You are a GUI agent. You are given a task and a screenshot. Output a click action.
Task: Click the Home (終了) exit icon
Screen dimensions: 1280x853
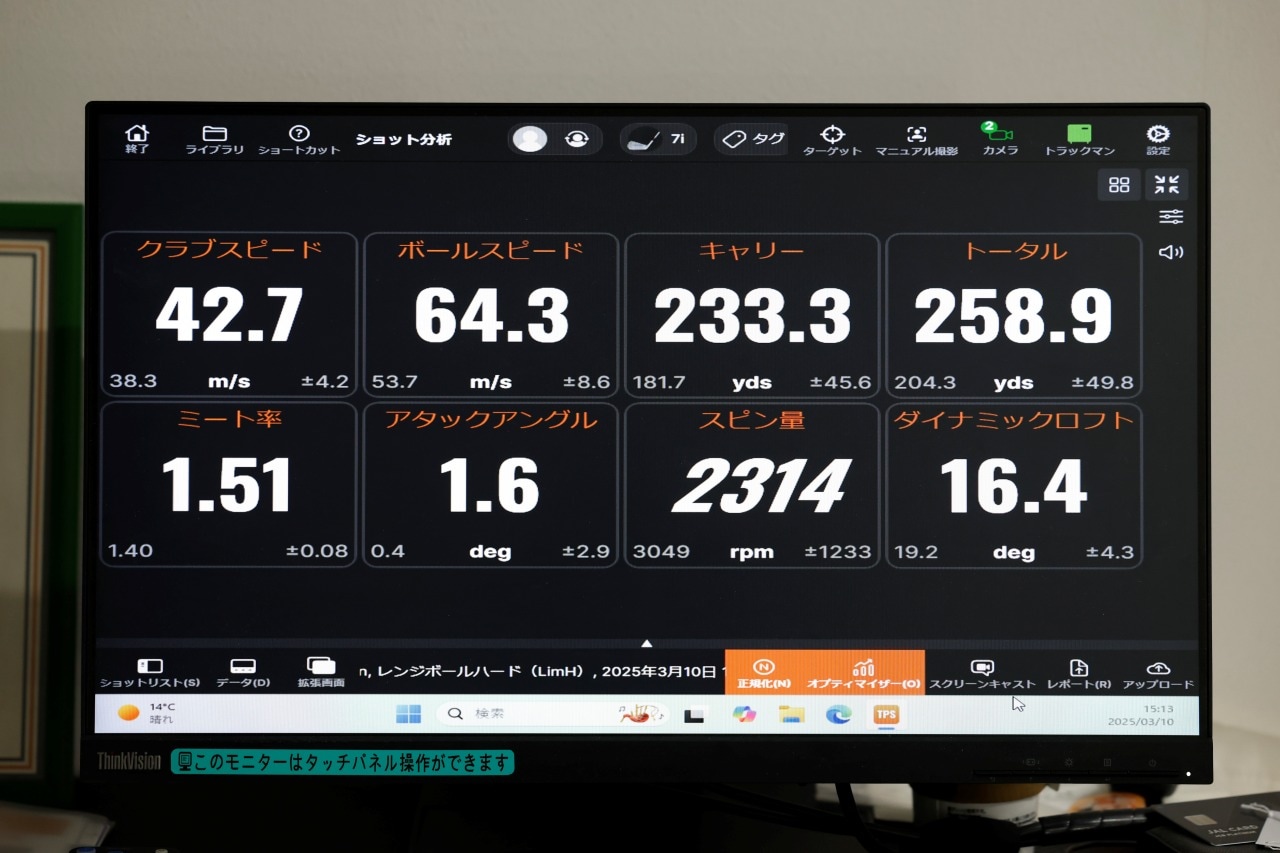point(137,138)
